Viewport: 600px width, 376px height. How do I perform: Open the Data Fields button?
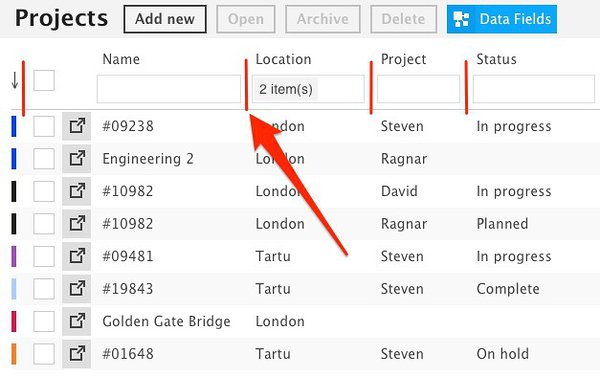502,19
